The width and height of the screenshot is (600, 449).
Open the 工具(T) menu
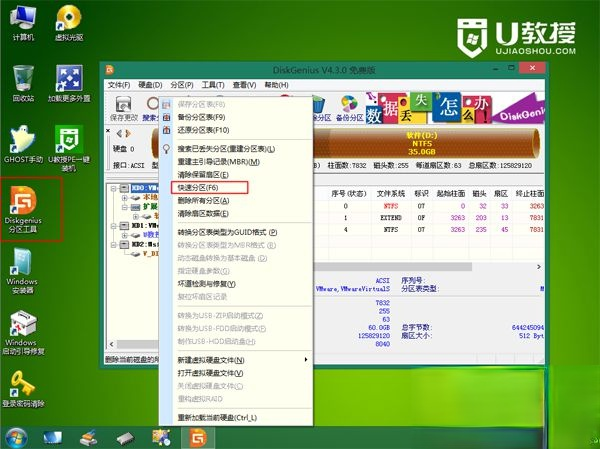[x=213, y=85]
